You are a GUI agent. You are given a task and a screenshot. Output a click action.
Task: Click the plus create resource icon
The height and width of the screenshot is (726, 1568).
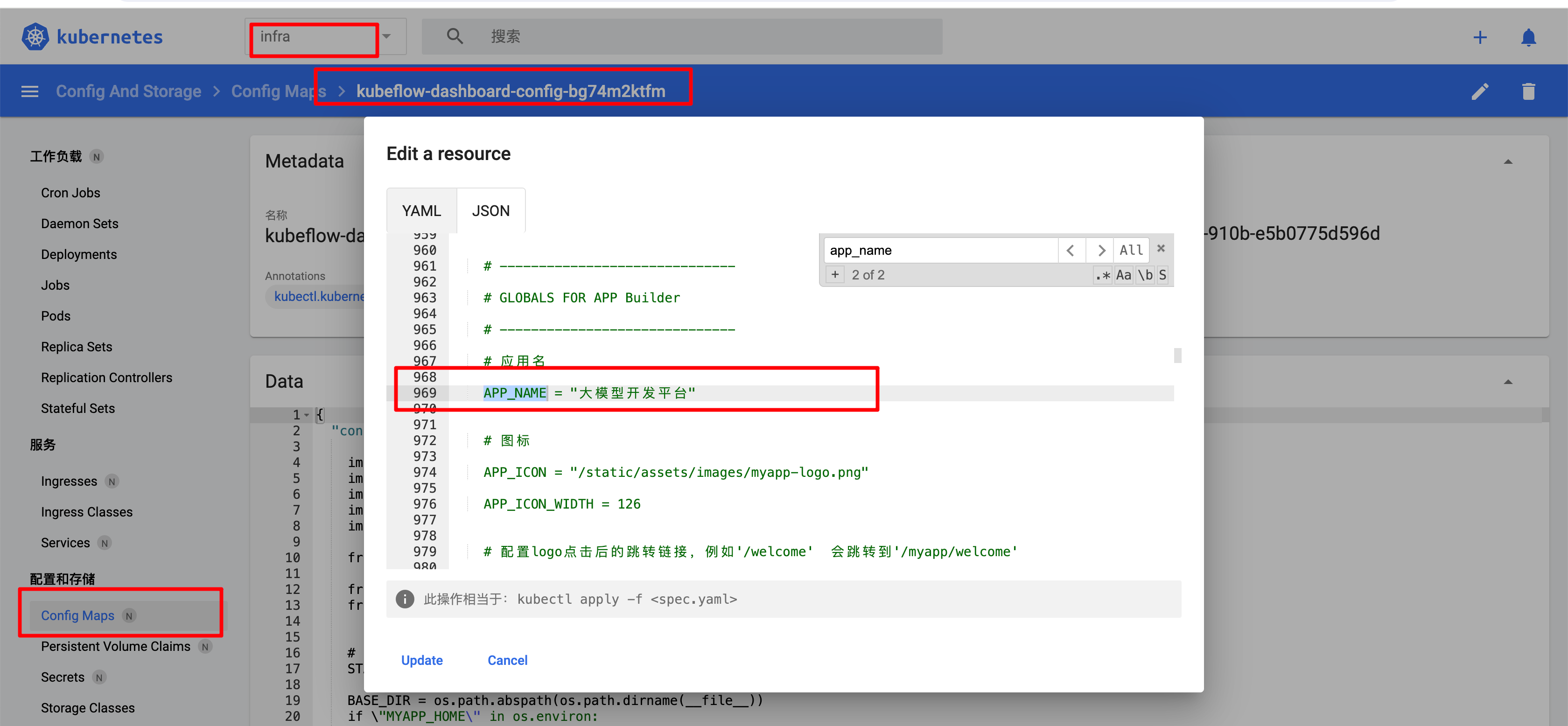(x=1480, y=37)
